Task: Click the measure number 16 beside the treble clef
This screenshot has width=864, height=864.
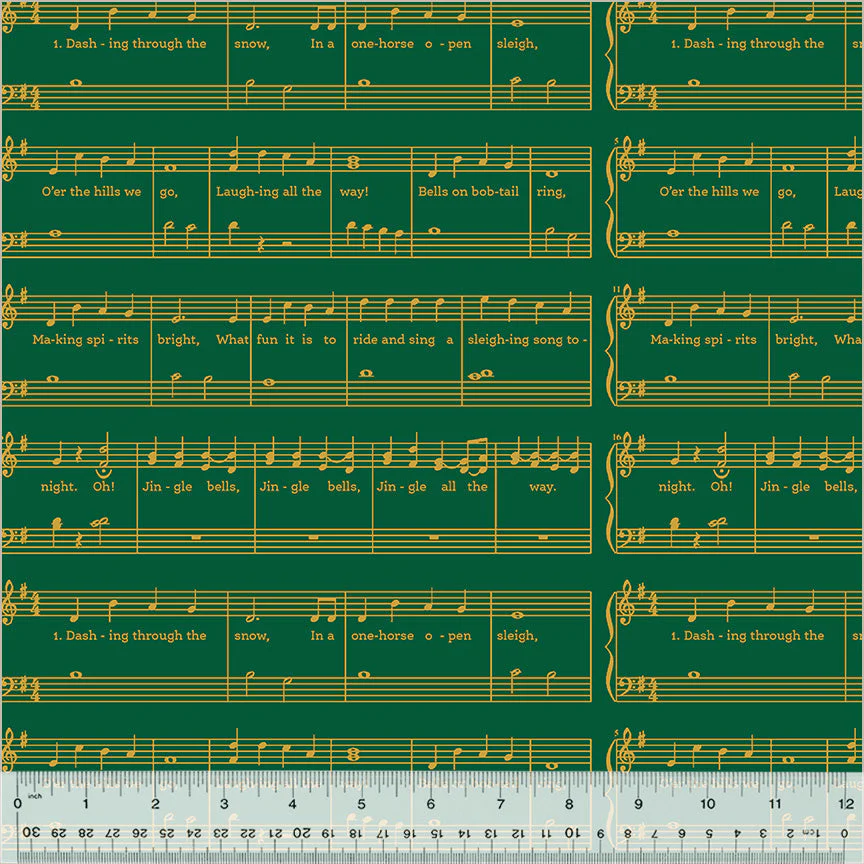Action: point(617,437)
